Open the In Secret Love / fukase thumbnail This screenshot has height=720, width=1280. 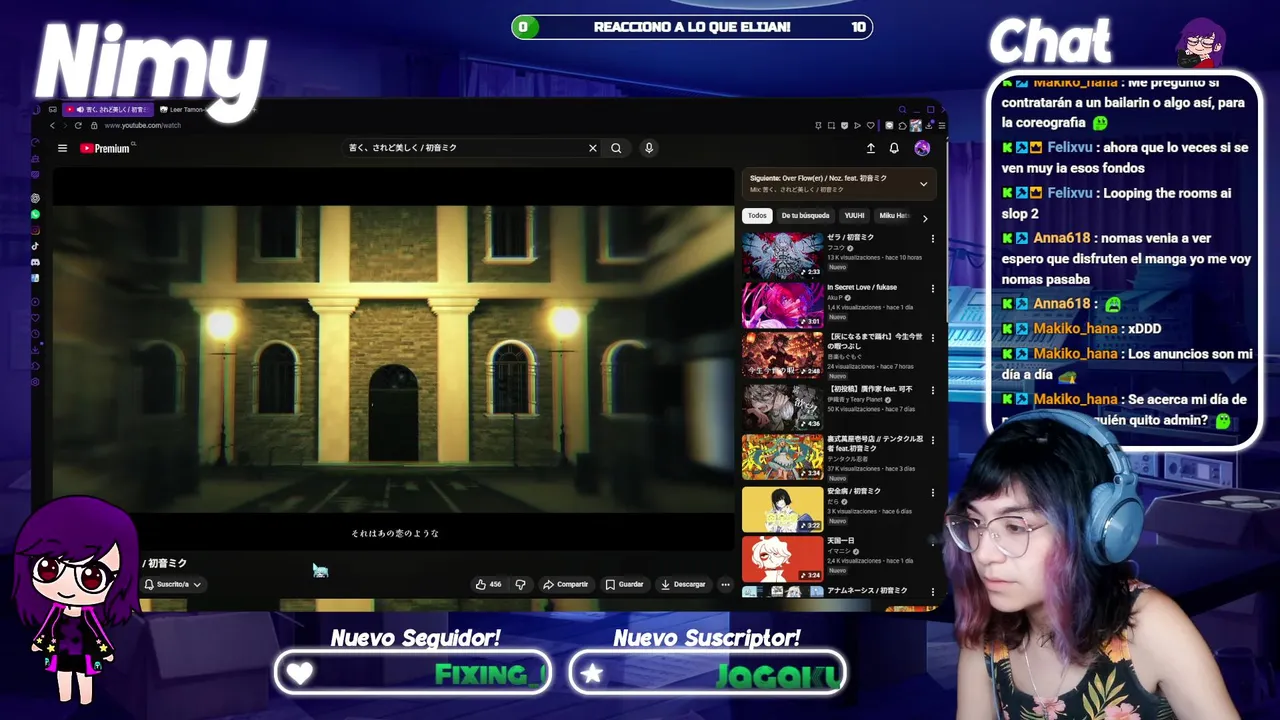[782, 305]
